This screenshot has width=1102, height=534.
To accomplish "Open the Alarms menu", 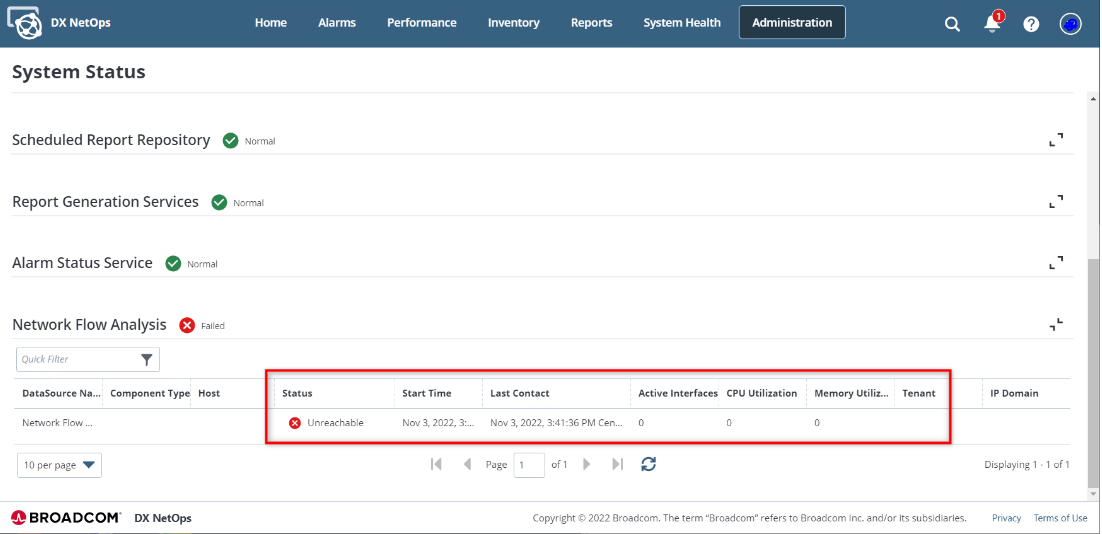I will 337,23.
